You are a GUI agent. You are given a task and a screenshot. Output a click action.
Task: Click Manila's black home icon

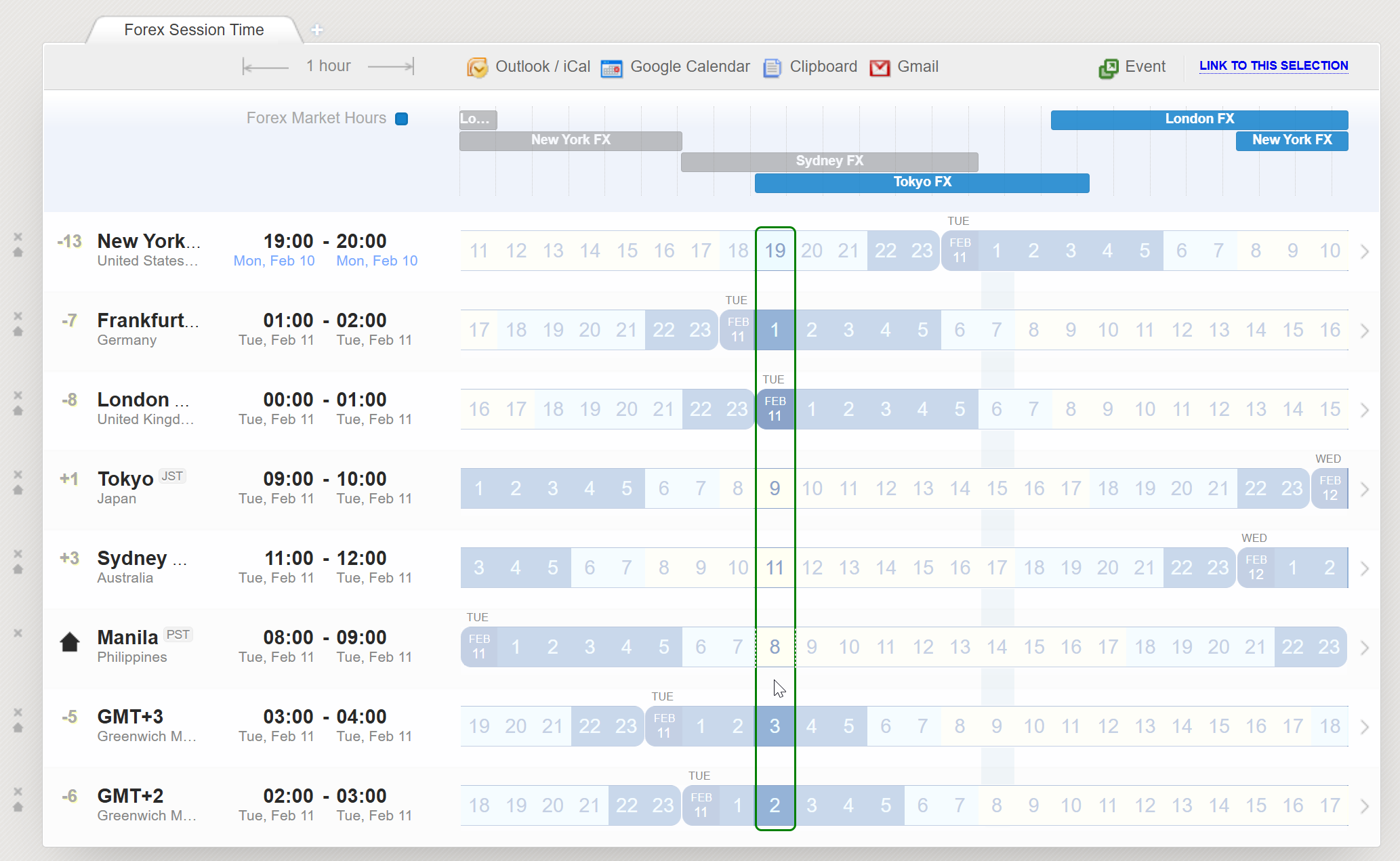pos(70,642)
